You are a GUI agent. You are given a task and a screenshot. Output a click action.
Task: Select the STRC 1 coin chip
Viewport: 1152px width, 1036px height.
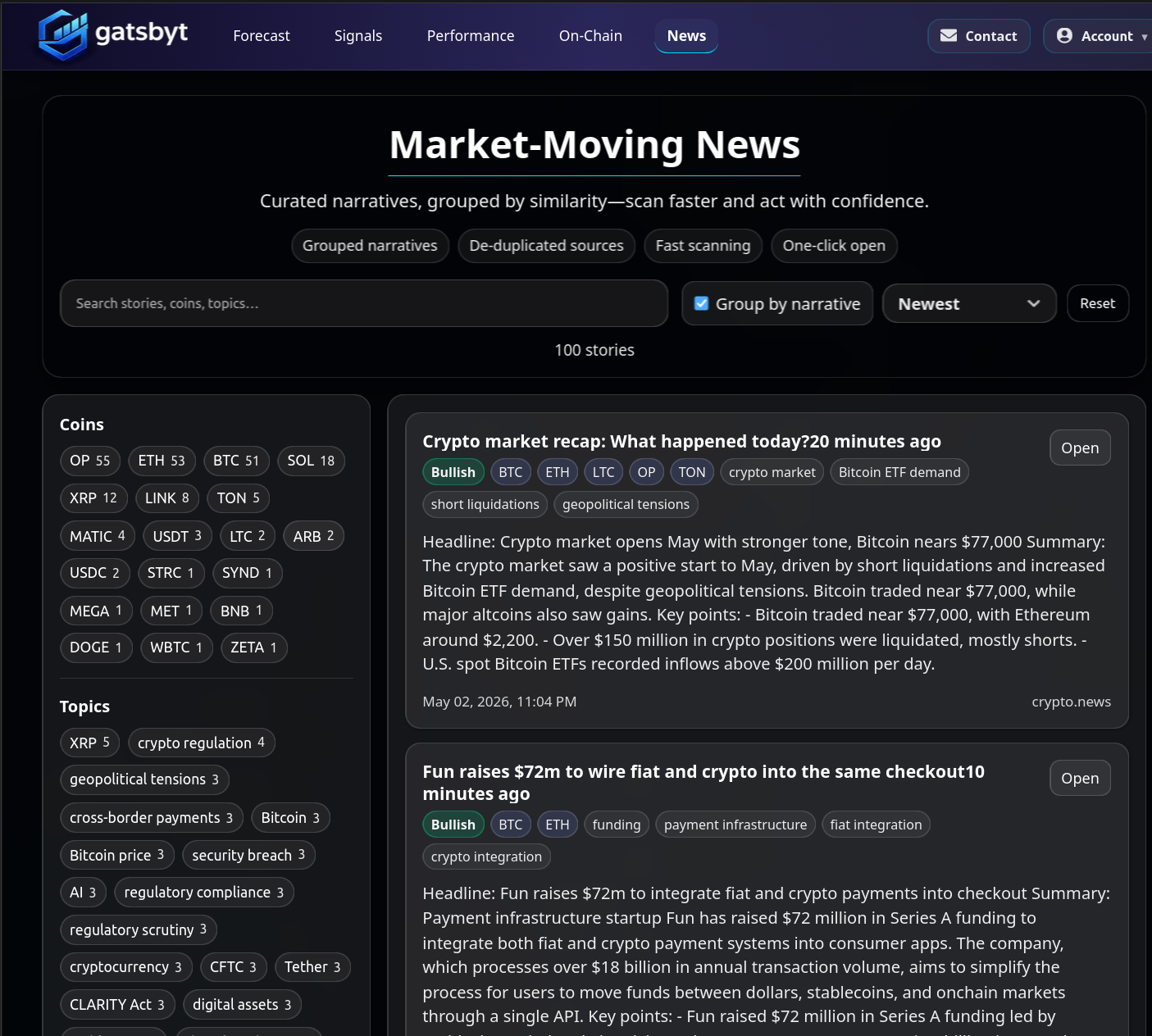(x=171, y=573)
